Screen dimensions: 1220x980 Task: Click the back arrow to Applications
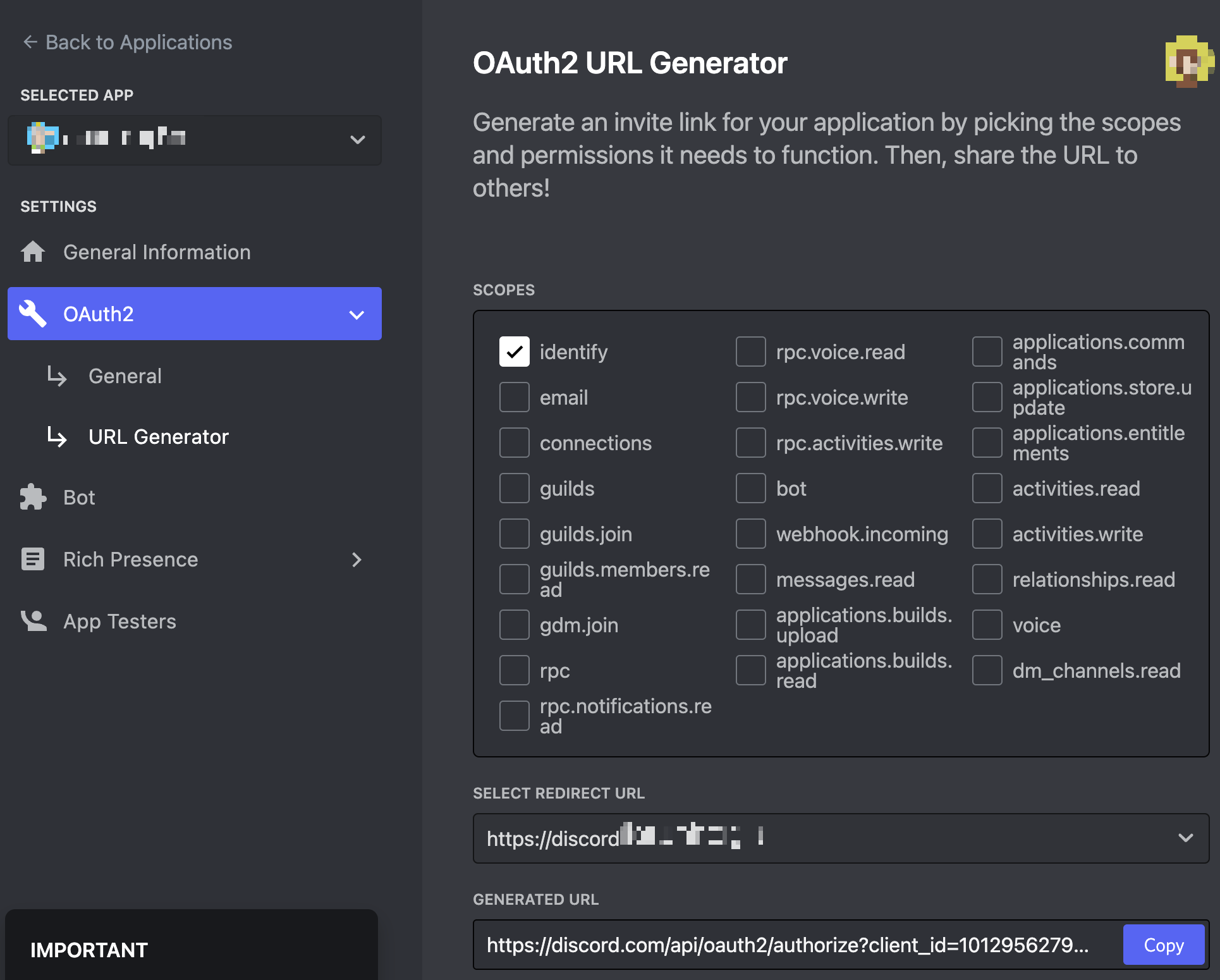pos(30,42)
